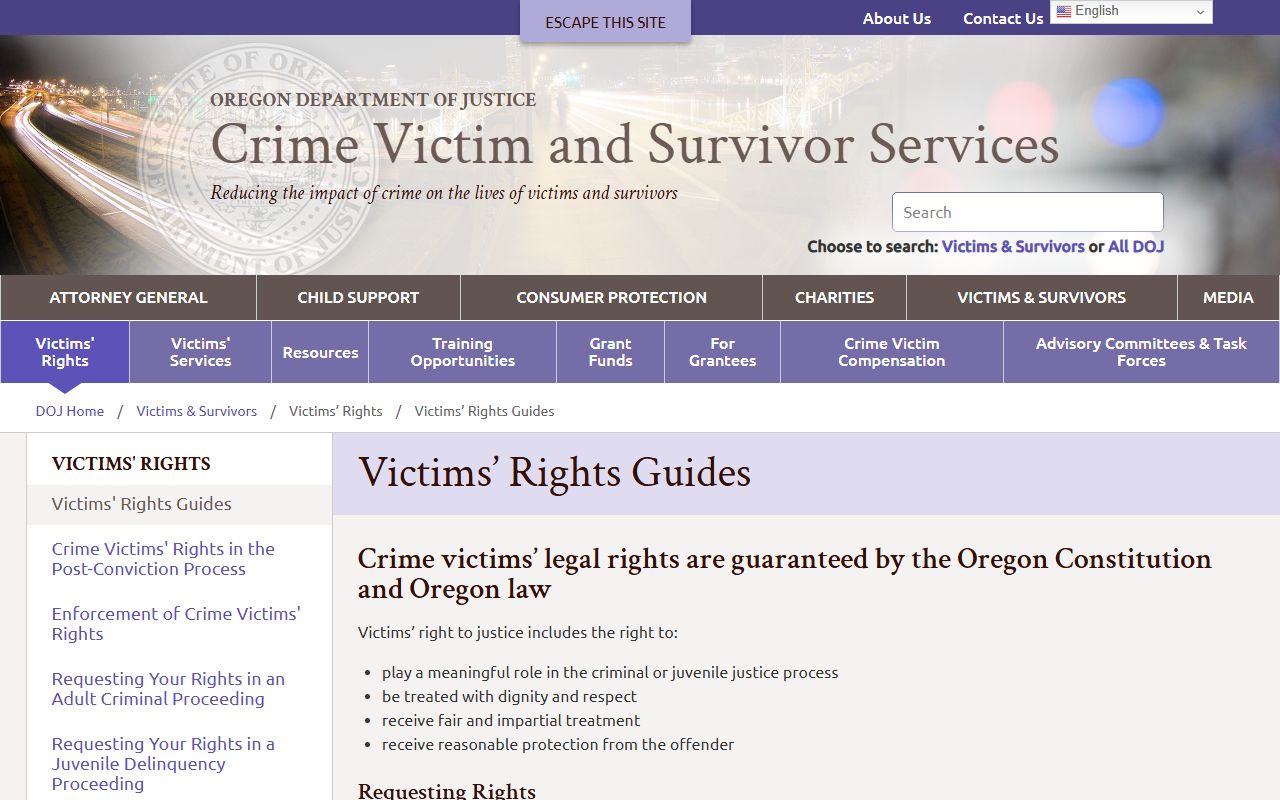
Task: Open Requesting Your Rights in Adult Criminal Proceeding
Action: click(x=168, y=689)
